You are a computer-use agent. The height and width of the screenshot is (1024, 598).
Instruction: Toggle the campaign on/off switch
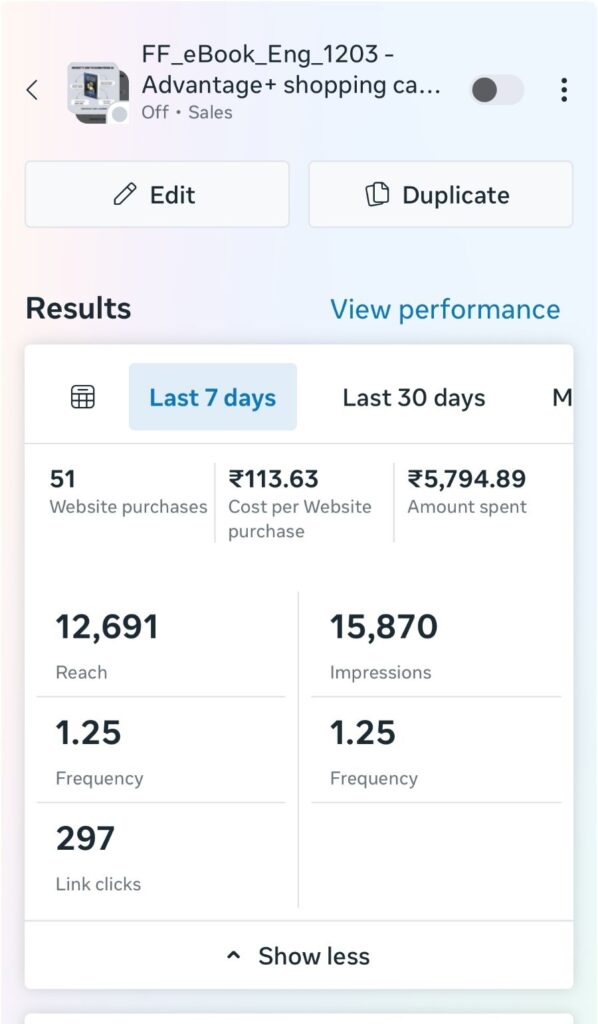[x=497, y=90]
